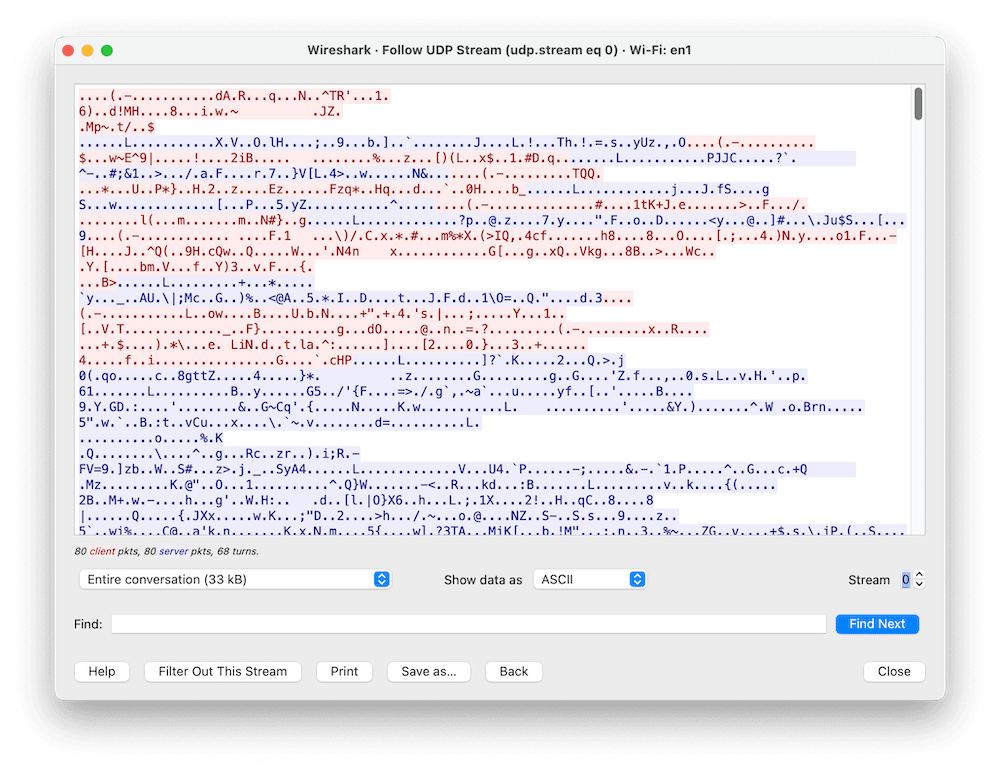Screen dimensions: 1000x772
Task: Save the stream data with Save as
Action: point(428,671)
